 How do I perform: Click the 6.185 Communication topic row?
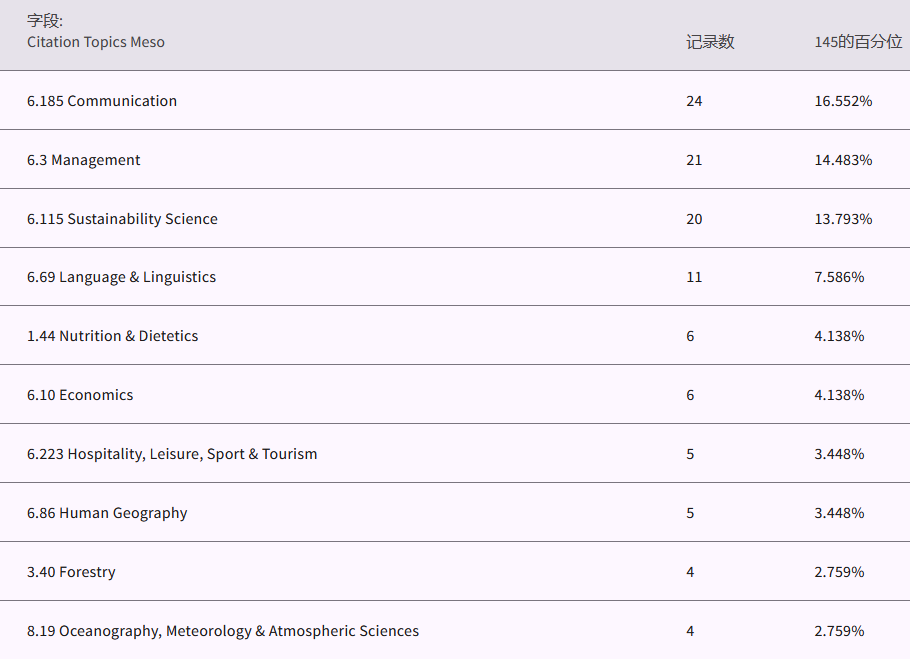pyautogui.click(x=102, y=101)
